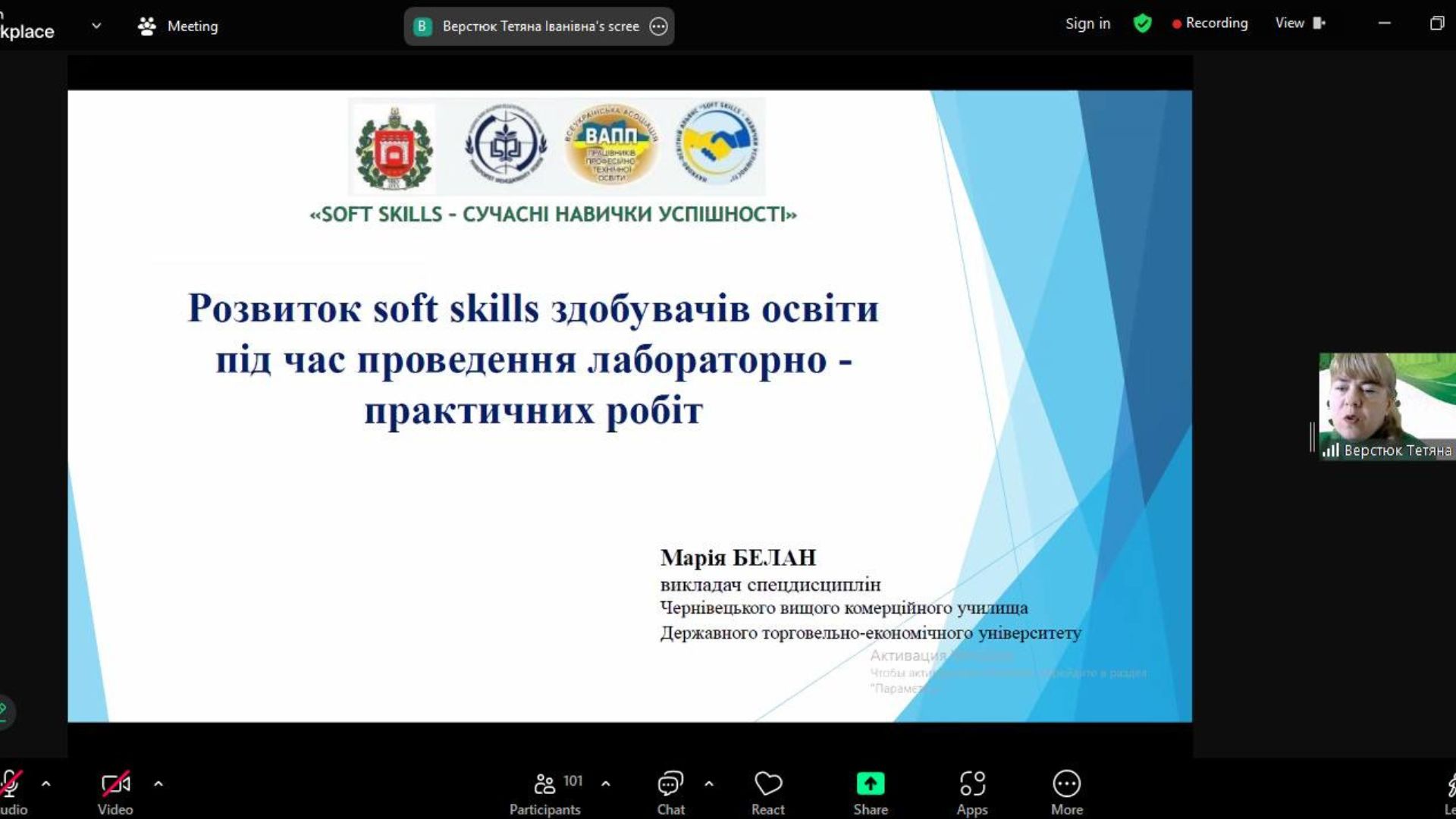Expand video options arrow beside Video

tap(158, 783)
